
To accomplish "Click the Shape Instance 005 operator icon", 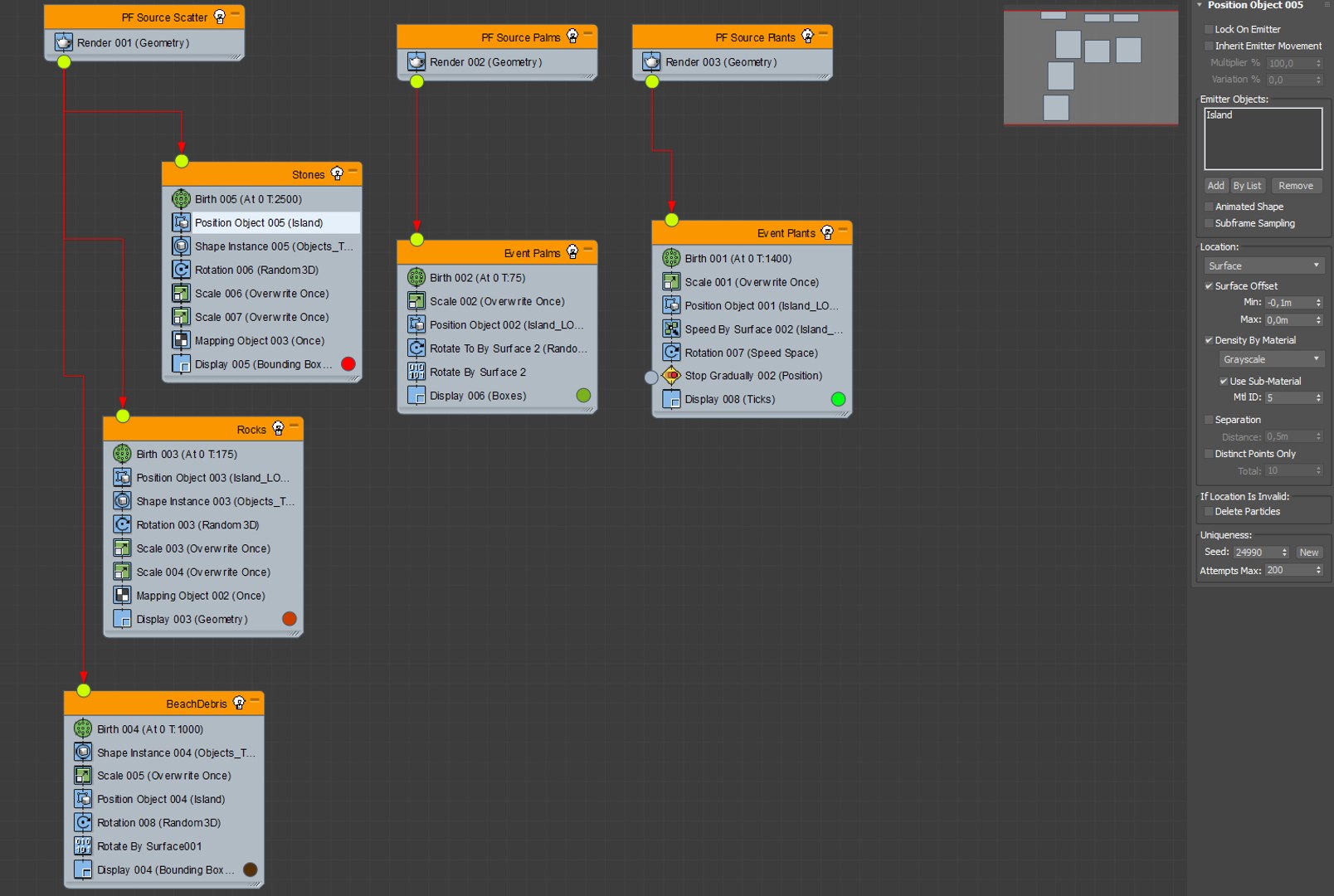I will pos(181,246).
